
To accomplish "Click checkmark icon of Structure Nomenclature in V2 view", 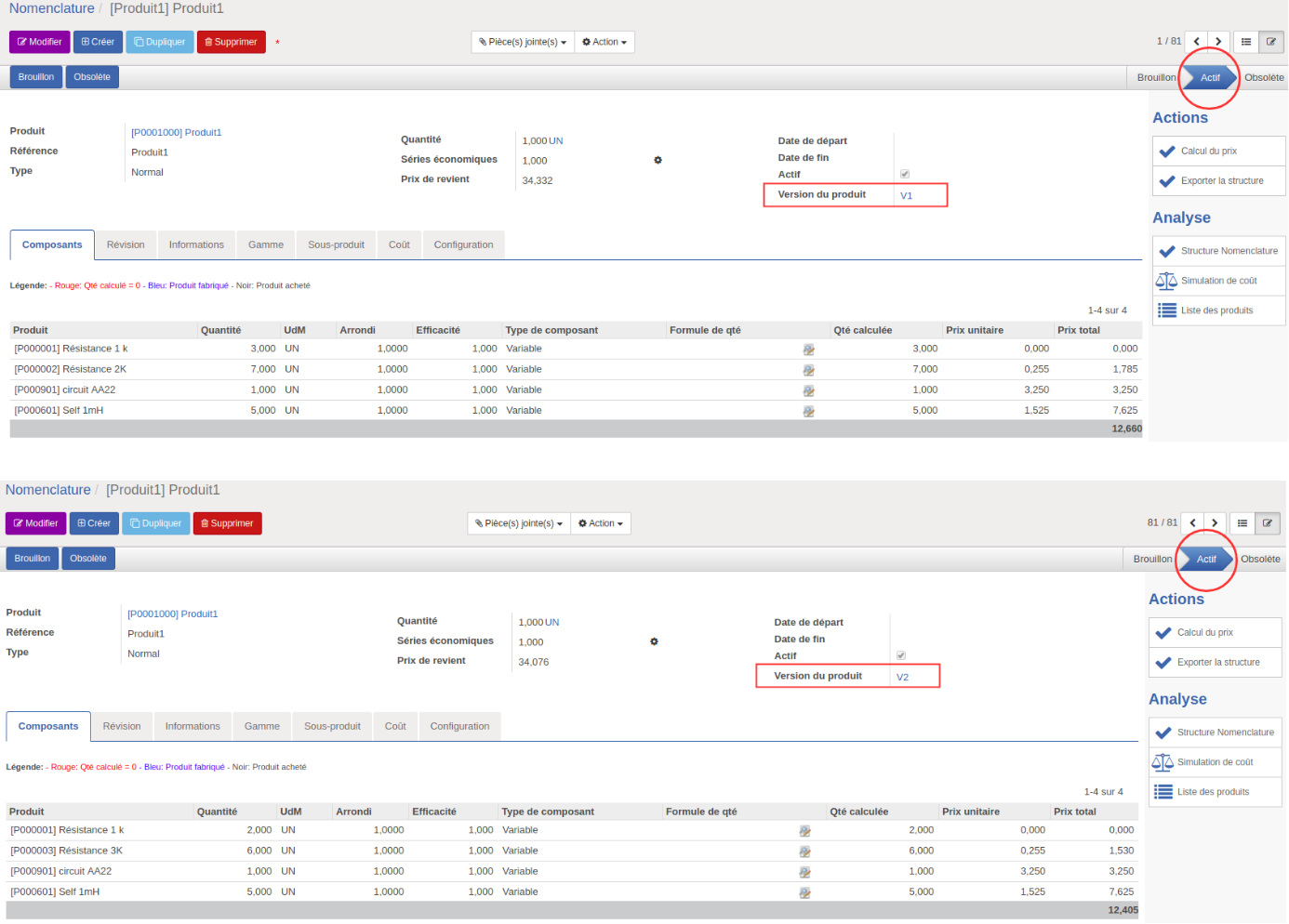I will click(1163, 733).
